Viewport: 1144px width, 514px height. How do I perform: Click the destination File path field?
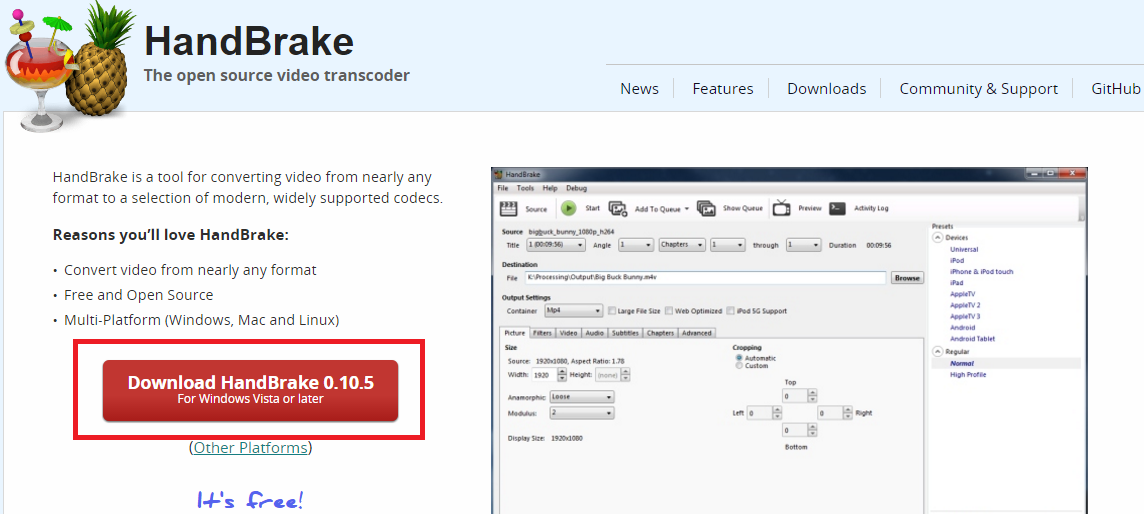click(x=705, y=278)
